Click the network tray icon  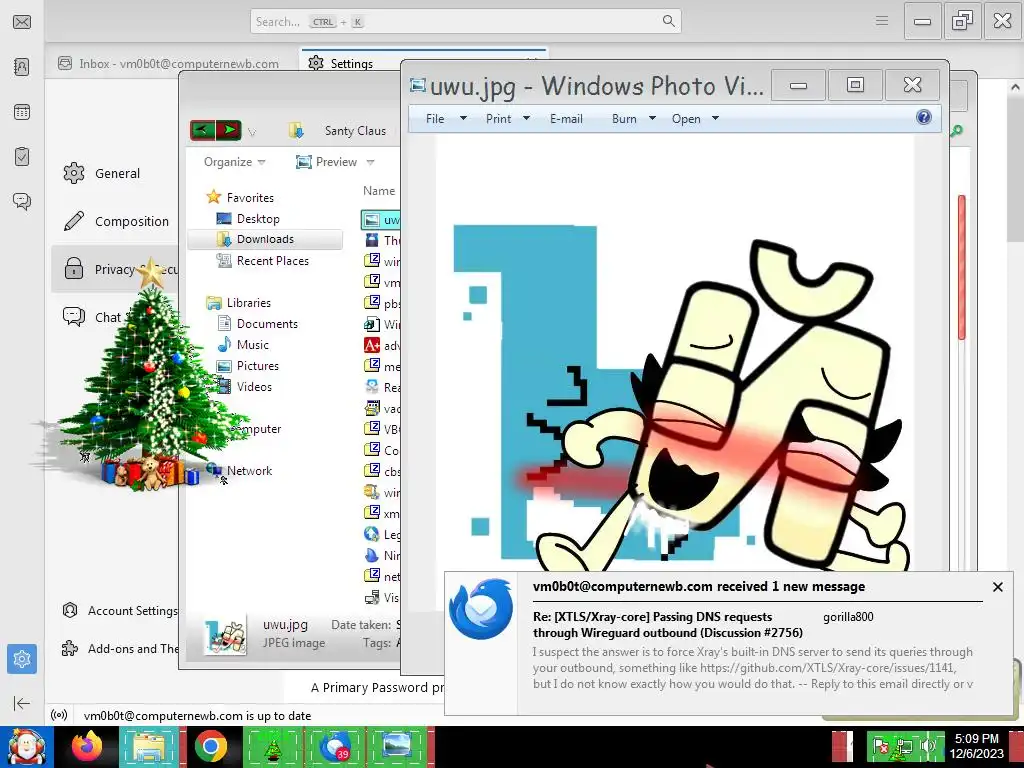pyautogui.click(x=904, y=746)
